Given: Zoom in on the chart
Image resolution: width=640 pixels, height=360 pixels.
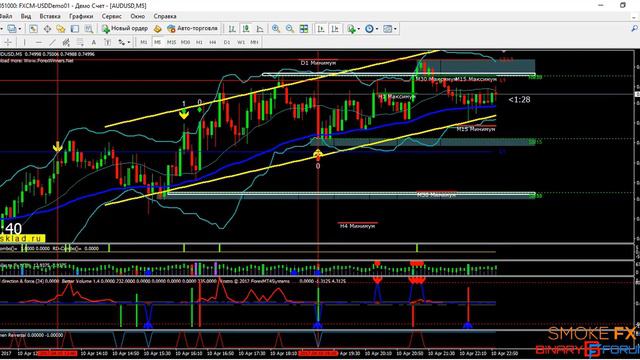Looking at the screenshot, I should (276, 29).
